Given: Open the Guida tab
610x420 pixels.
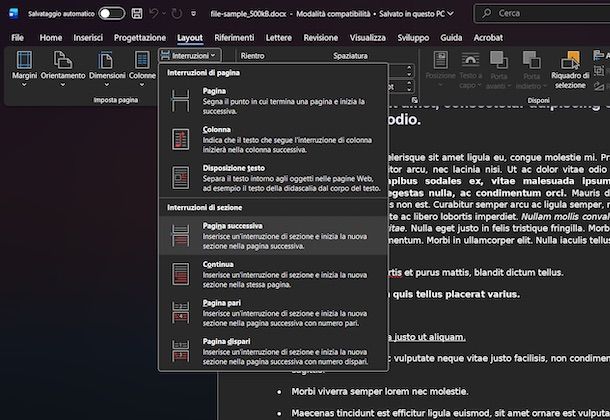Looking at the screenshot, I should tap(451, 38).
